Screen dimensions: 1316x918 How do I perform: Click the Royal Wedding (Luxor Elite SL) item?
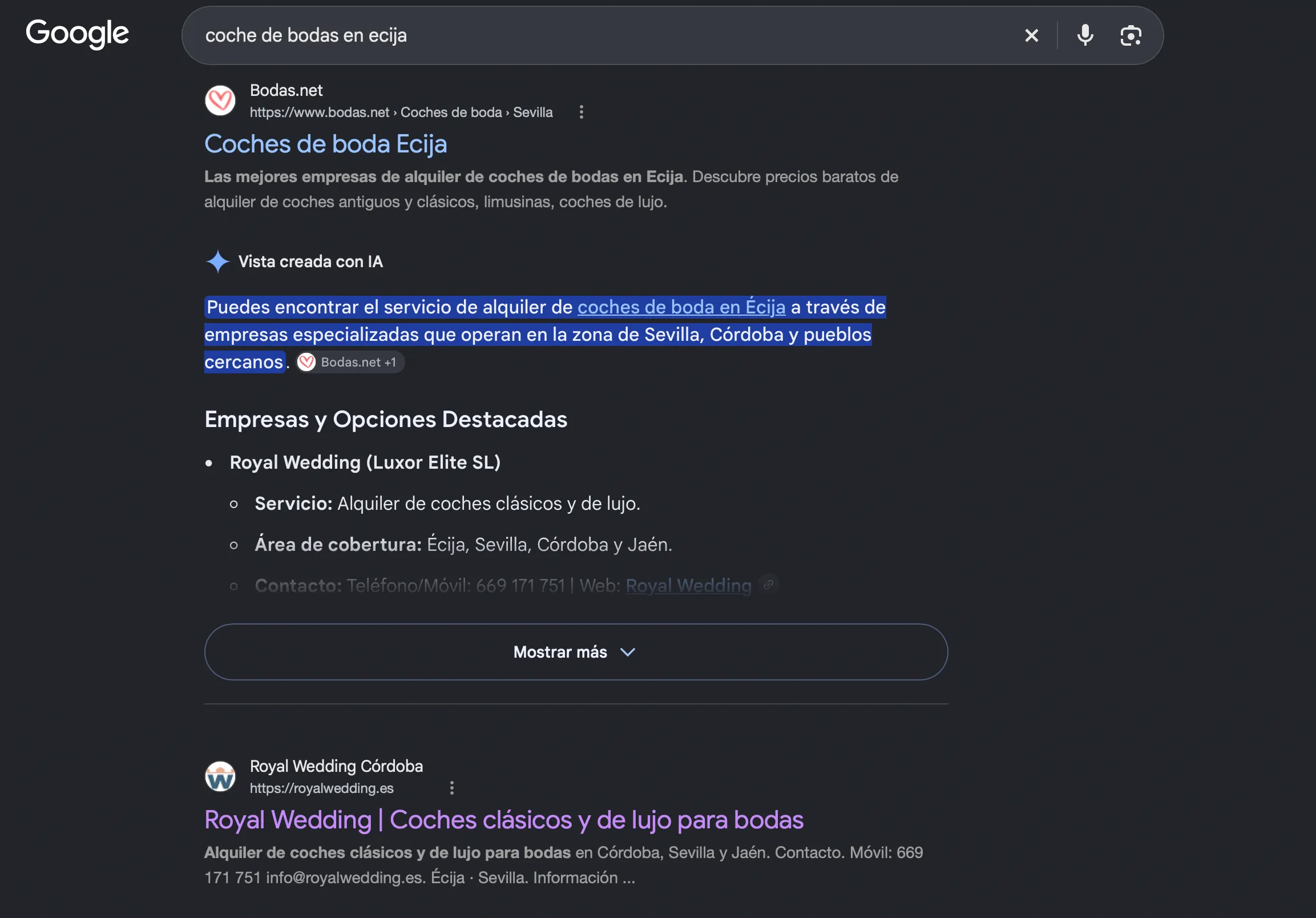click(365, 462)
